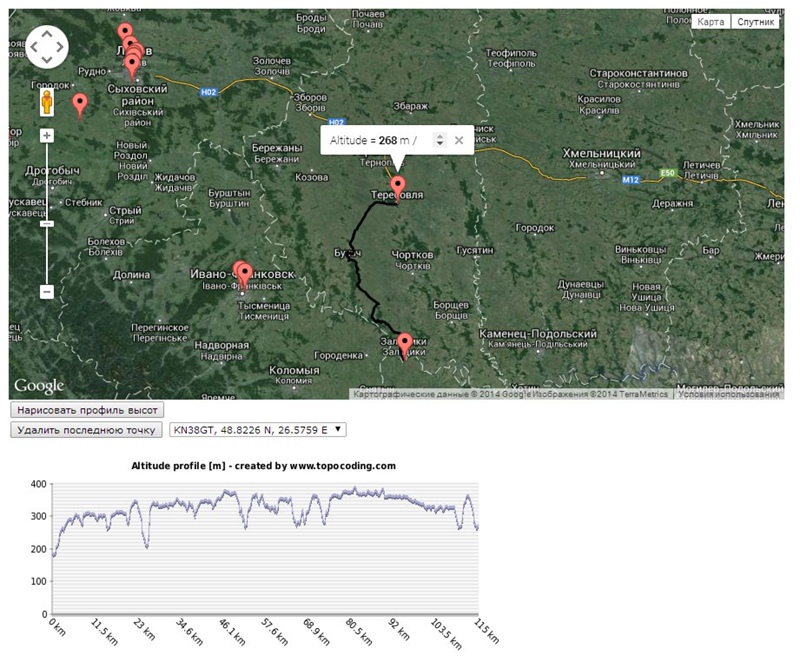Image resolution: width=807 pixels, height=662 pixels.
Task: Click the red marker at Залещики
Action: pyautogui.click(x=405, y=343)
